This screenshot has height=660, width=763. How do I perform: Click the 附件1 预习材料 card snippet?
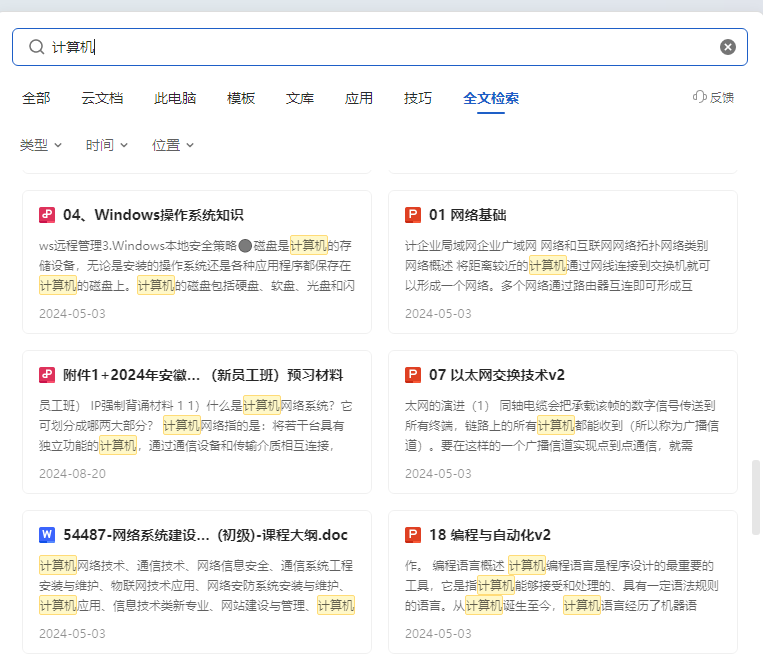pyautogui.click(x=196, y=425)
